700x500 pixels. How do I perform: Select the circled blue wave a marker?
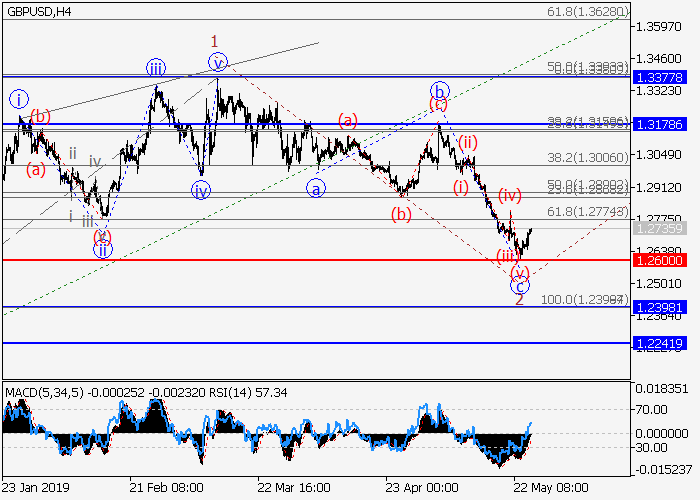[x=314, y=188]
